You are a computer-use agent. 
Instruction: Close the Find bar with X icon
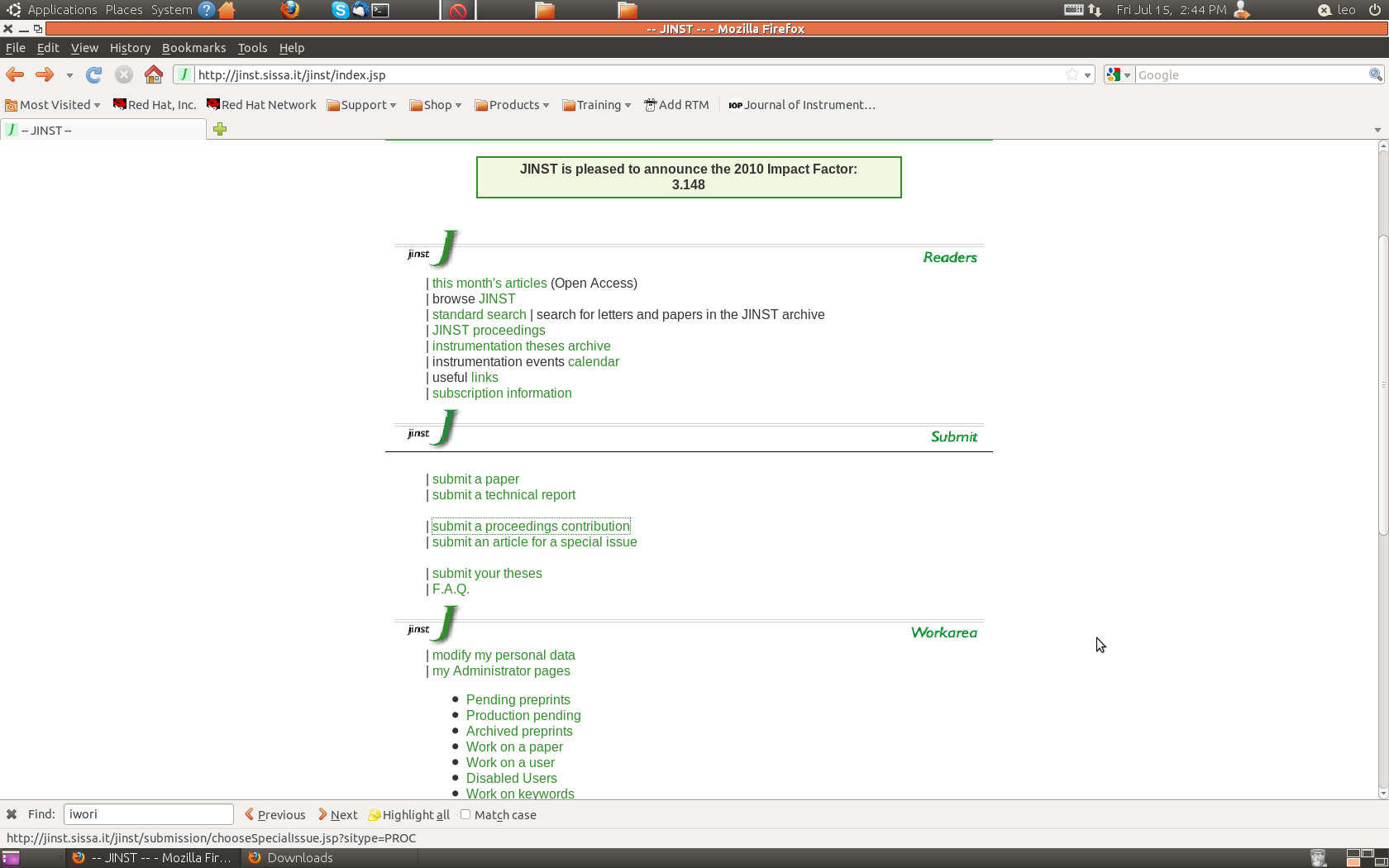pyautogui.click(x=12, y=814)
